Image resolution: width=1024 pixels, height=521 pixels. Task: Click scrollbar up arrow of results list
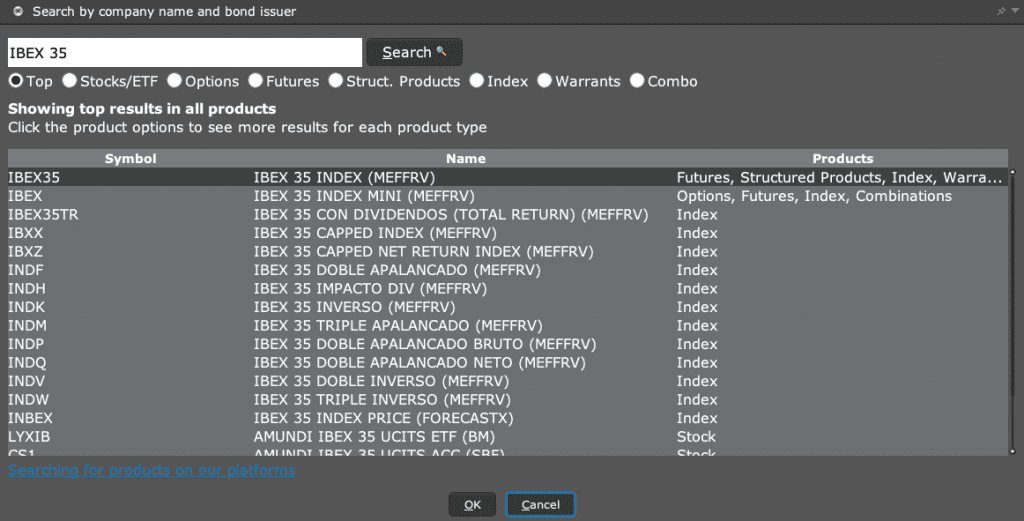[1013, 172]
